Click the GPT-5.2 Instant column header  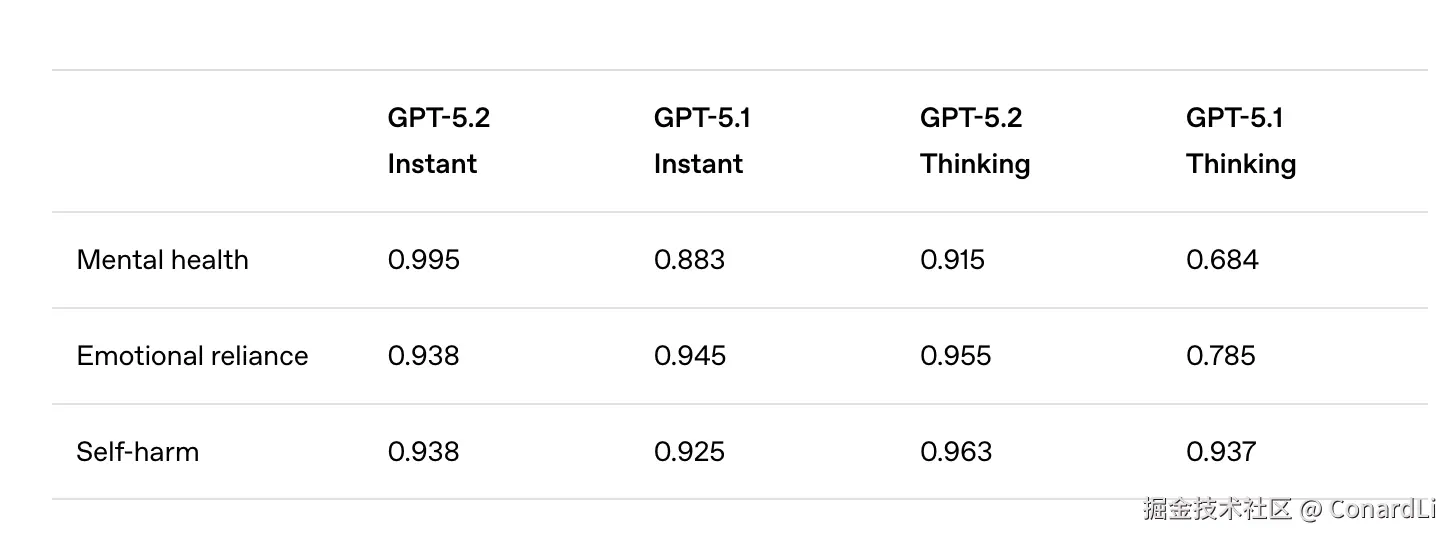coord(438,141)
